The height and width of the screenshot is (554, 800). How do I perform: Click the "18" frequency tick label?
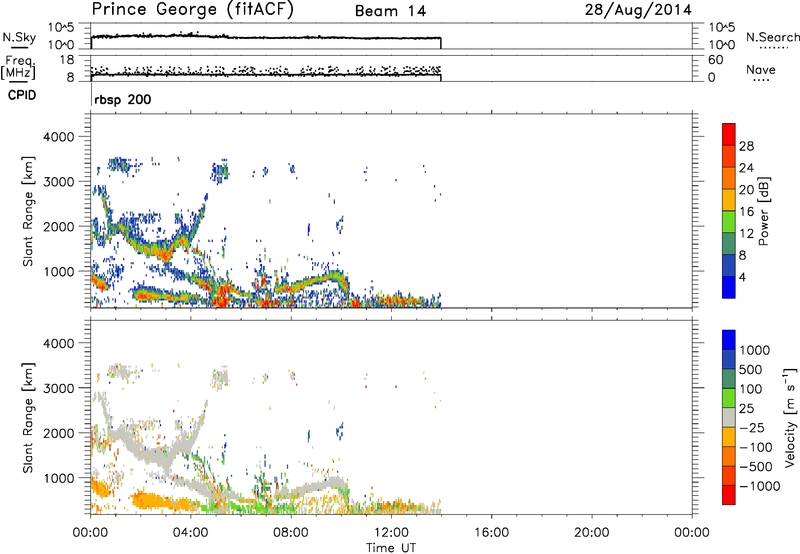67,60
